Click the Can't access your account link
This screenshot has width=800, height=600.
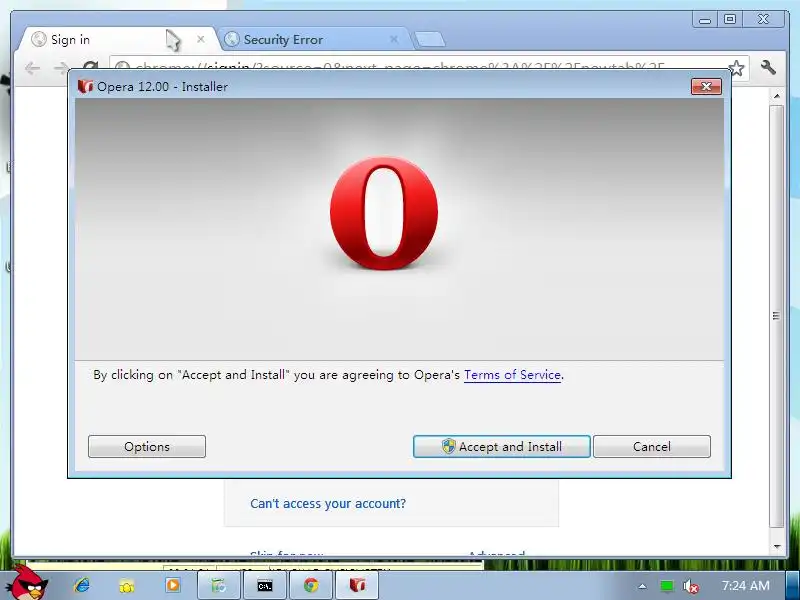pyautogui.click(x=328, y=504)
